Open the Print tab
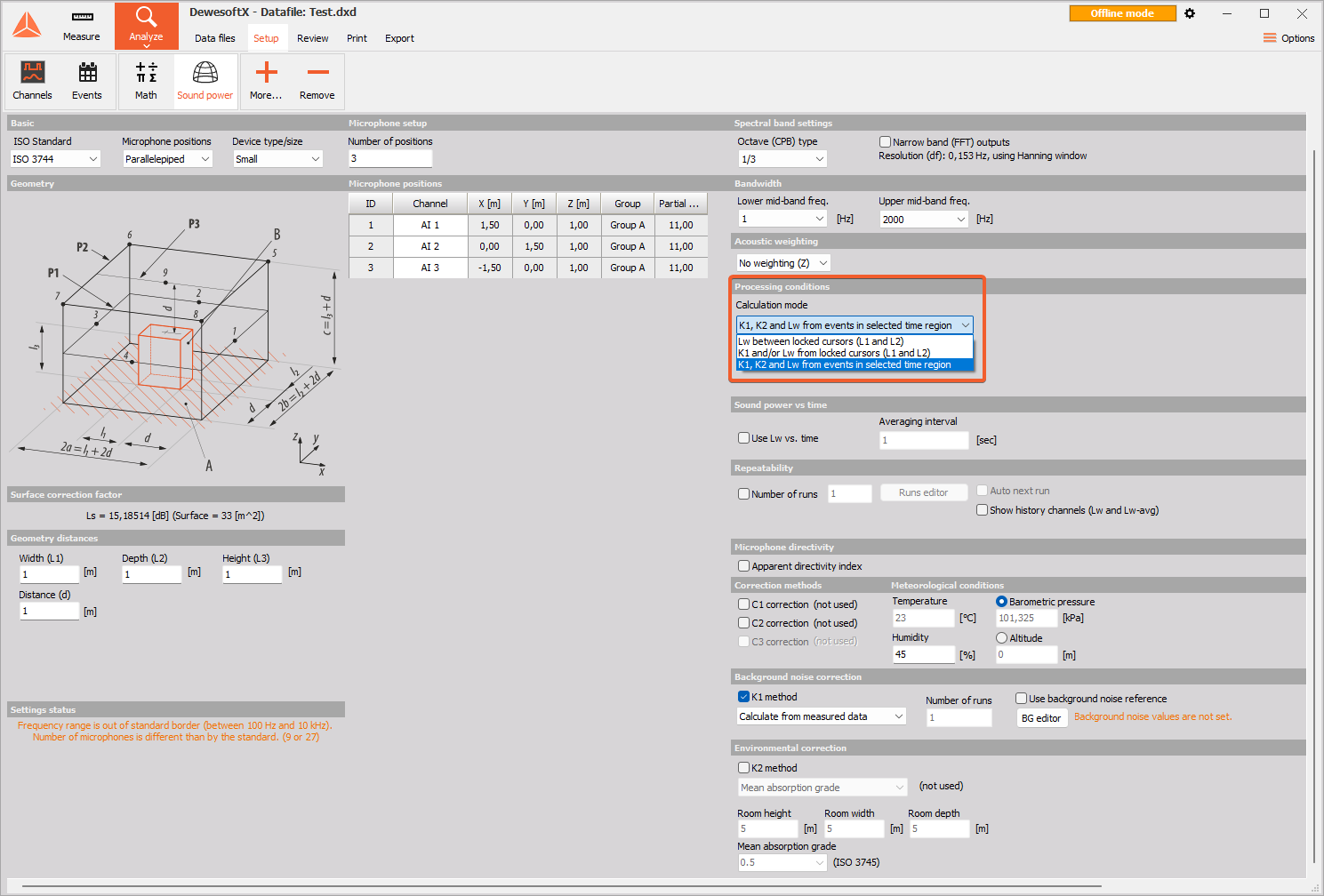Image resolution: width=1324 pixels, height=896 pixels. pyautogui.click(x=357, y=38)
